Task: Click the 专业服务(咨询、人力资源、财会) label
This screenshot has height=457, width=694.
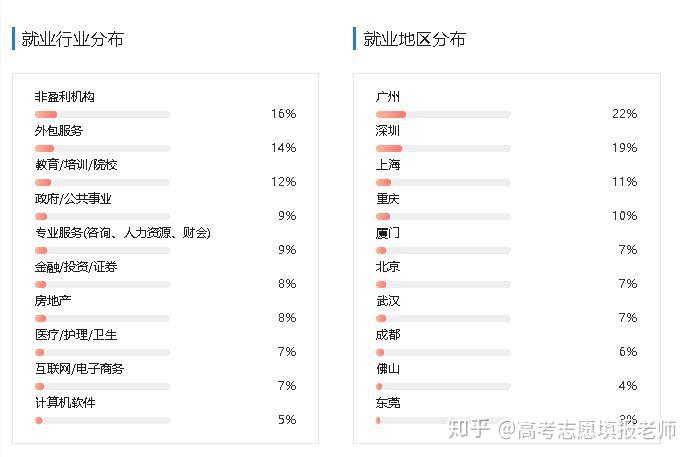Action: pyautogui.click(x=123, y=233)
